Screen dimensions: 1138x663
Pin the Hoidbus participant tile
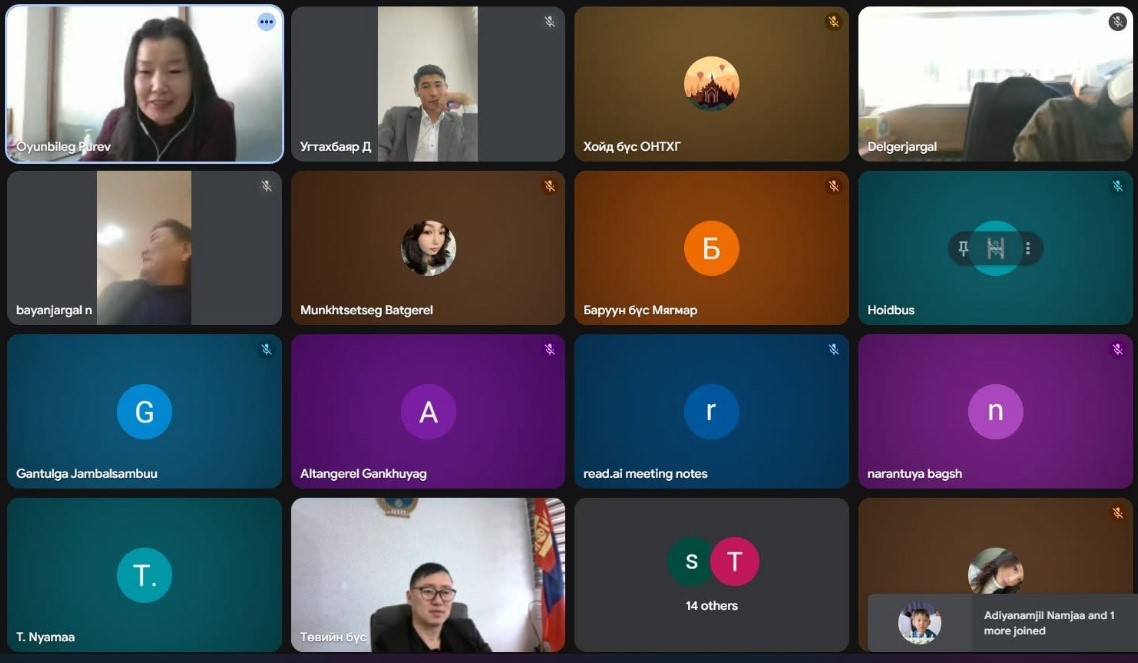pyautogui.click(x=963, y=249)
